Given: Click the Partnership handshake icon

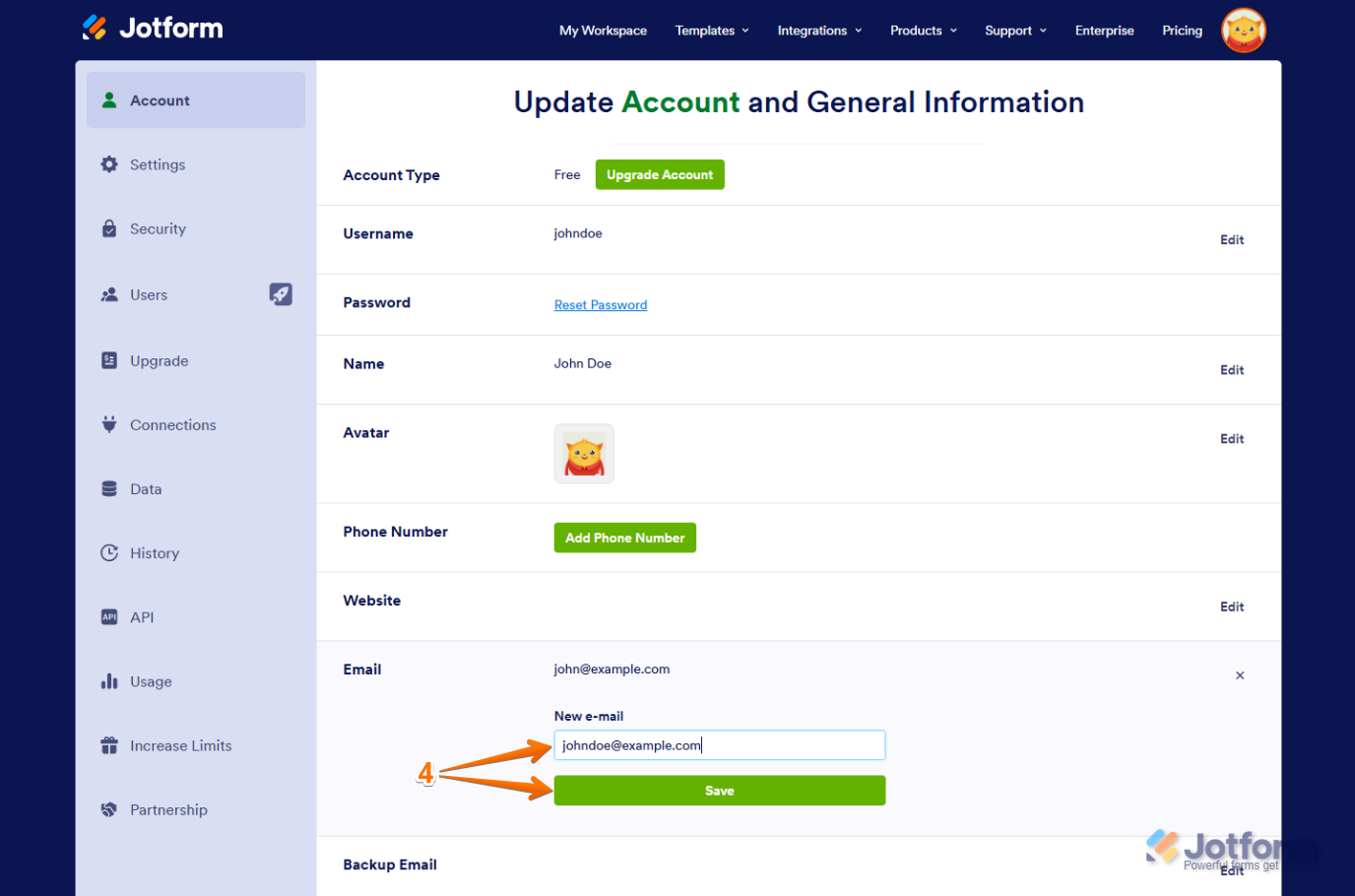Looking at the screenshot, I should tap(109, 809).
